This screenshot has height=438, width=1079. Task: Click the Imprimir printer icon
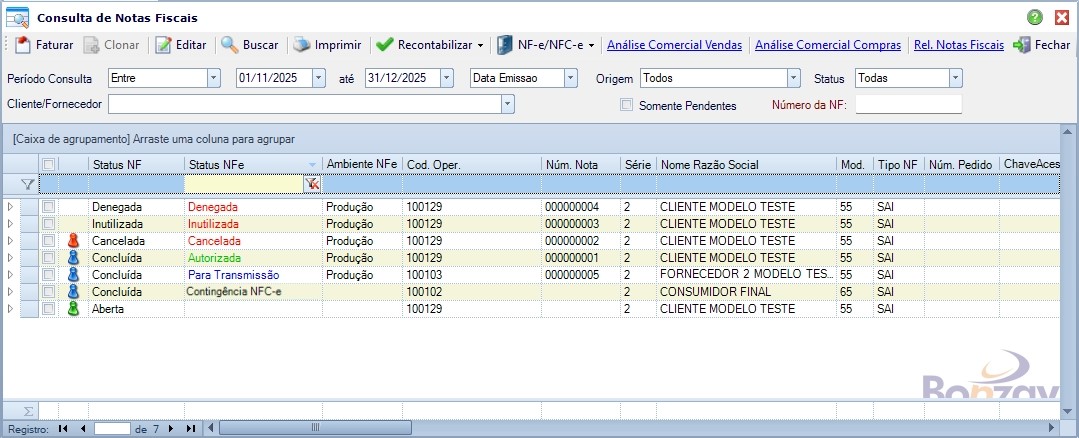[x=301, y=45]
